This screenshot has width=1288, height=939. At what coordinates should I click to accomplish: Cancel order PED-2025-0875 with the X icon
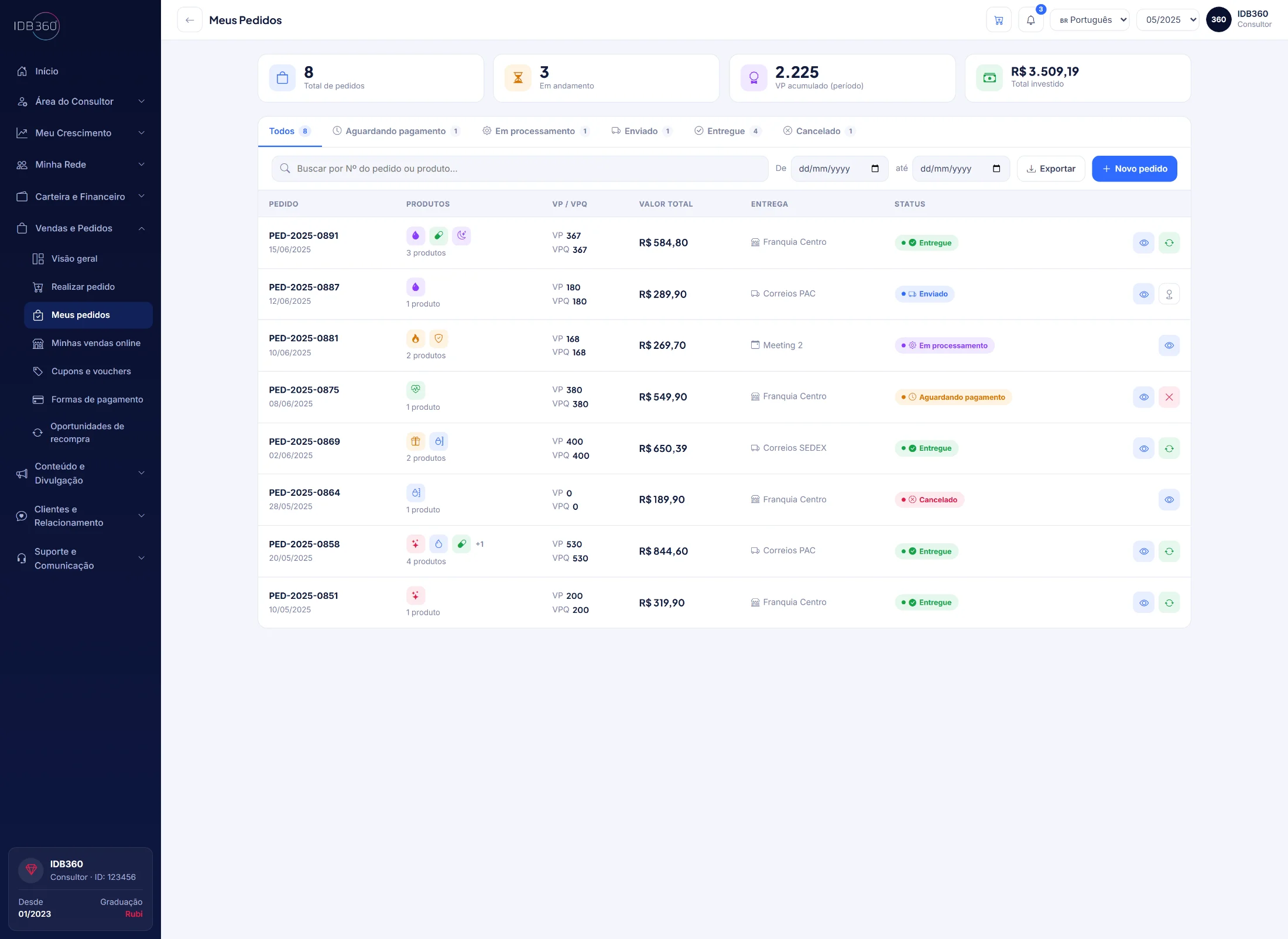click(1169, 397)
